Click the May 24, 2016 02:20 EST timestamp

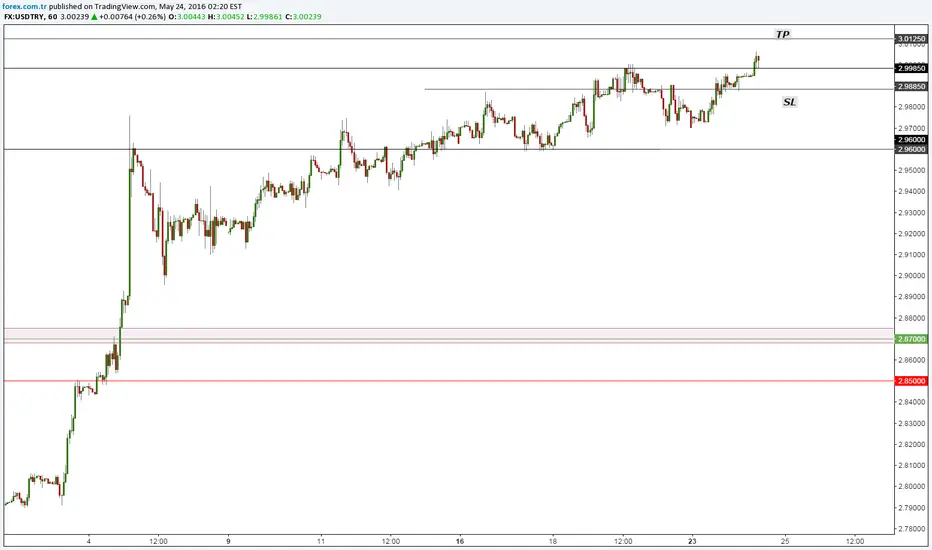(x=201, y=6)
